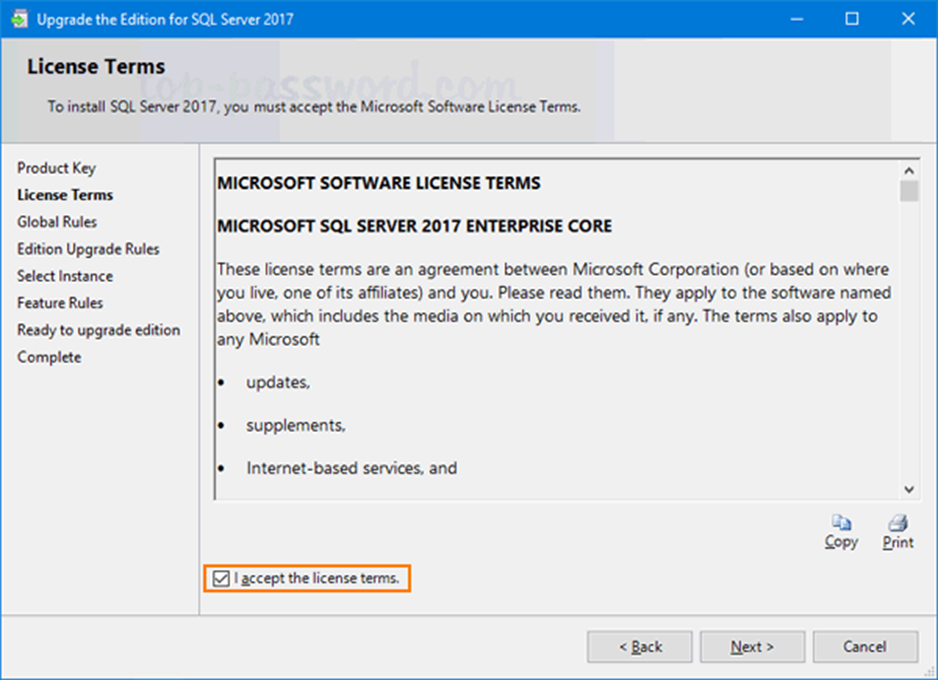Click the SQL Server setup icon in title bar
This screenshot has height=680, width=938.
pos(19,19)
